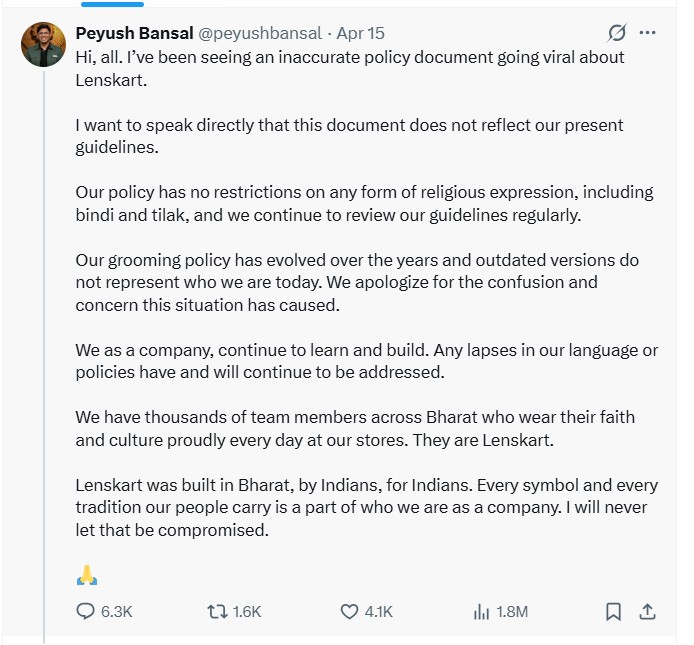This screenshot has height=645, width=694.
Task: Click the Peyush Bansal display name
Action: (135, 33)
